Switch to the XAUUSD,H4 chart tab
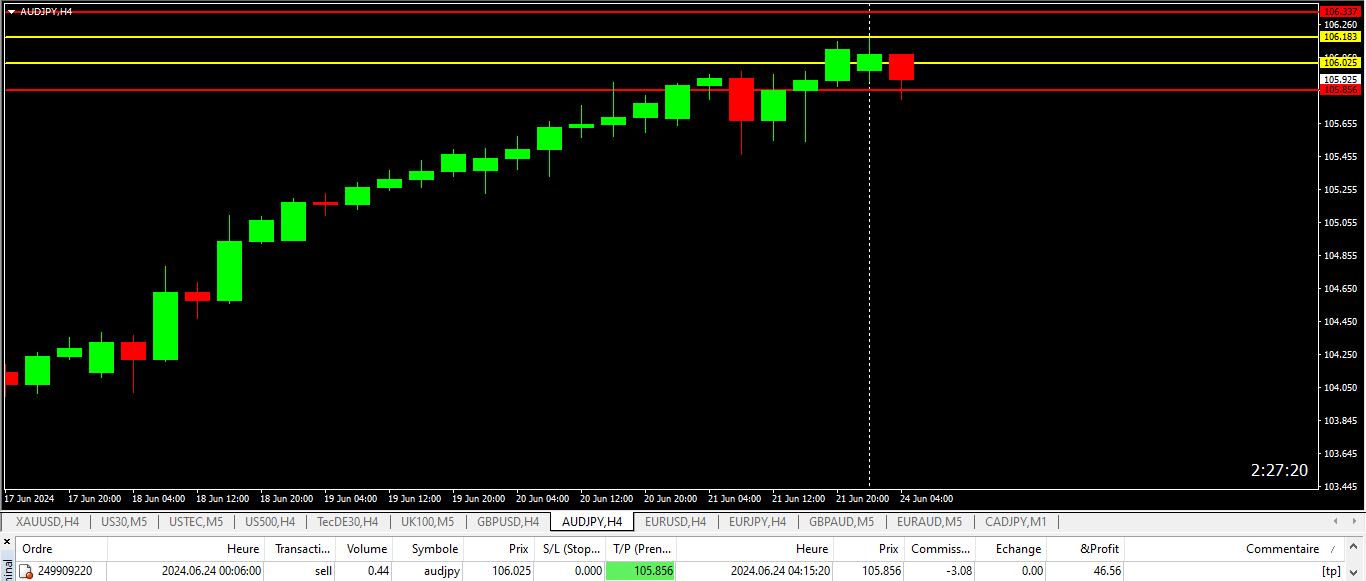 pos(47,521)
